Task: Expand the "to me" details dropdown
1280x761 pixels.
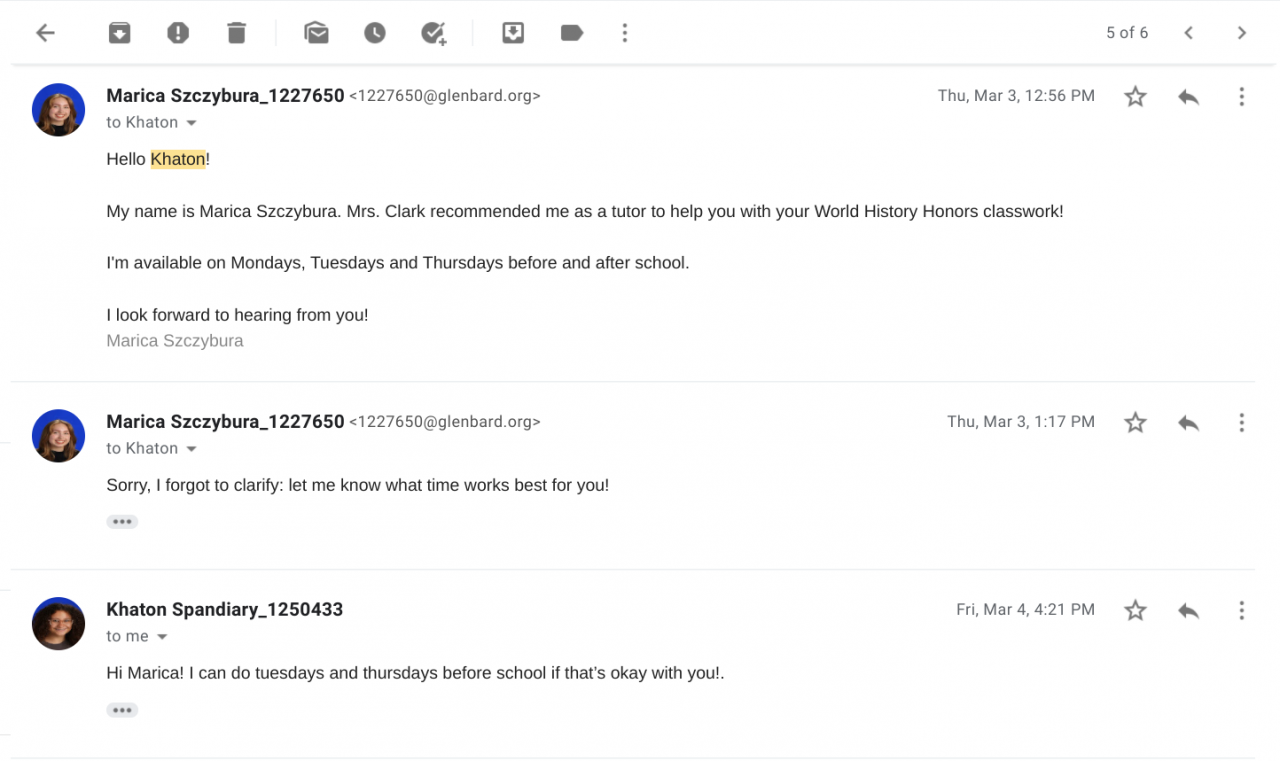Action: click(162, 637)
